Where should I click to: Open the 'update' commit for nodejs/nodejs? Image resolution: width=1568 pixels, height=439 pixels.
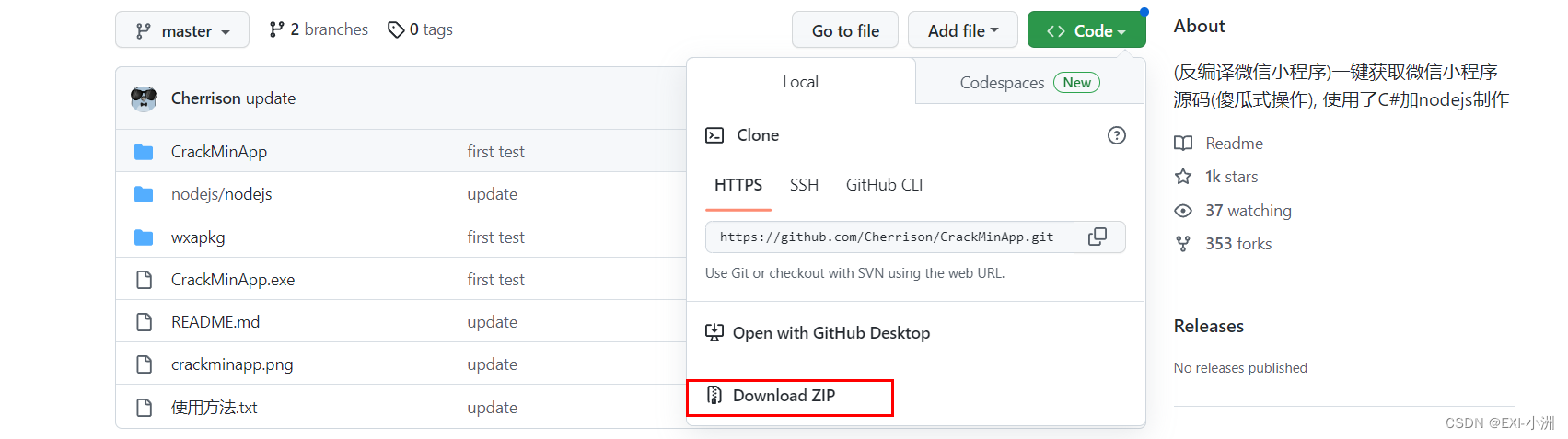(492, 194)
